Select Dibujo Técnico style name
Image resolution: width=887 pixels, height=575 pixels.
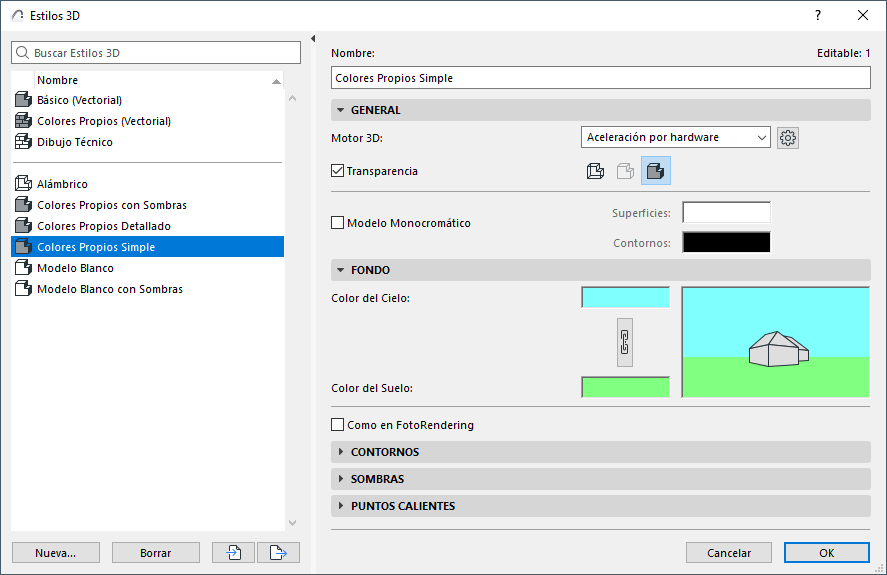tap(75, 142)
